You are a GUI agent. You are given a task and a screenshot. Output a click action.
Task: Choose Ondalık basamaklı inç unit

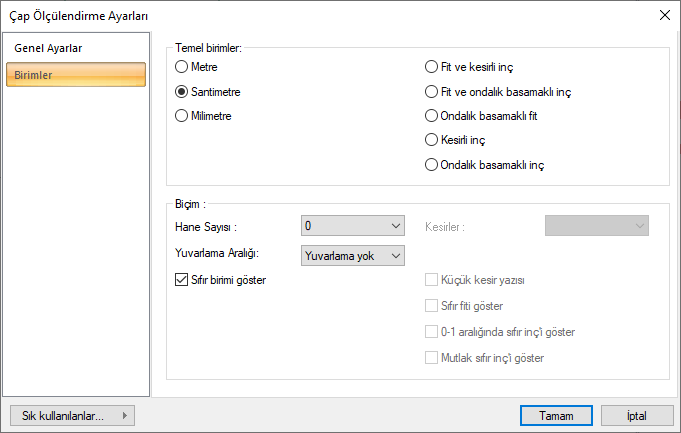[432, 164]
